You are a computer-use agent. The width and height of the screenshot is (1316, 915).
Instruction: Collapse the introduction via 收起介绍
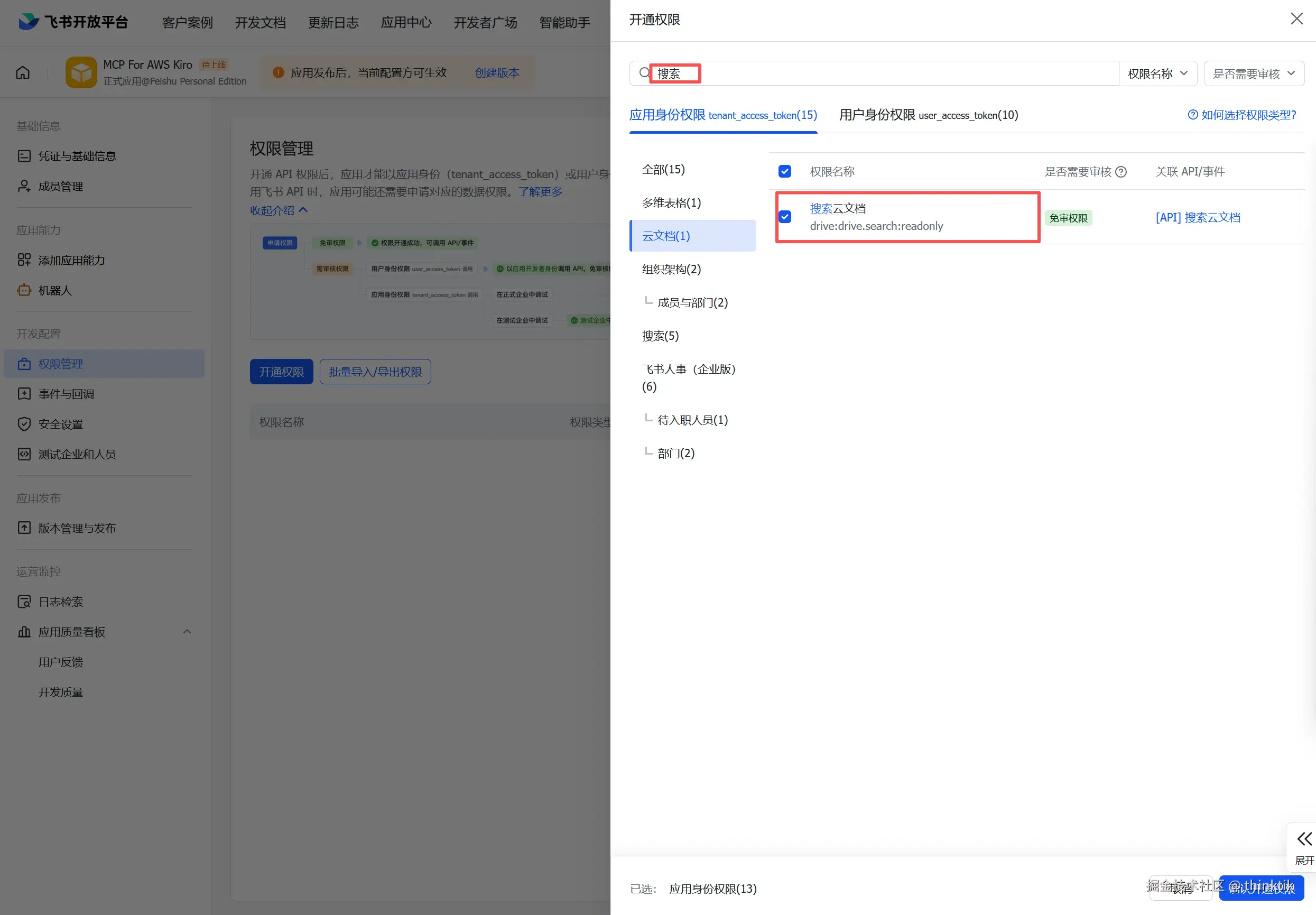279,210
